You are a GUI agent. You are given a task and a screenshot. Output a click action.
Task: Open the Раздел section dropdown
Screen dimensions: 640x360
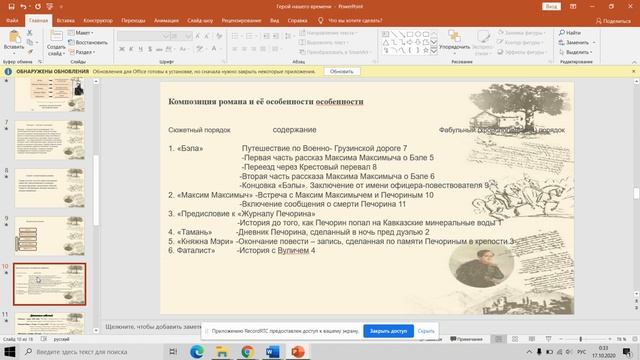point(82,52)
